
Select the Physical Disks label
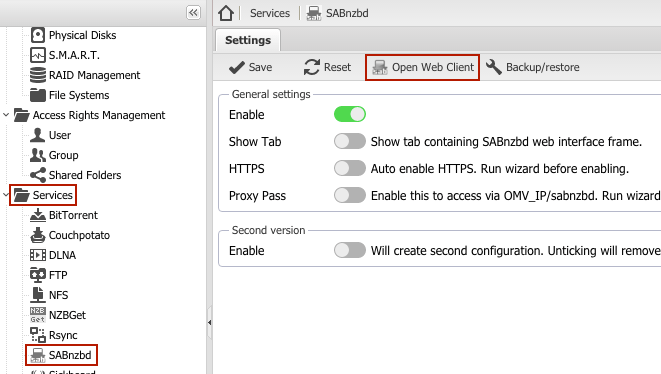pyautogui.click(x=83, y=35)
